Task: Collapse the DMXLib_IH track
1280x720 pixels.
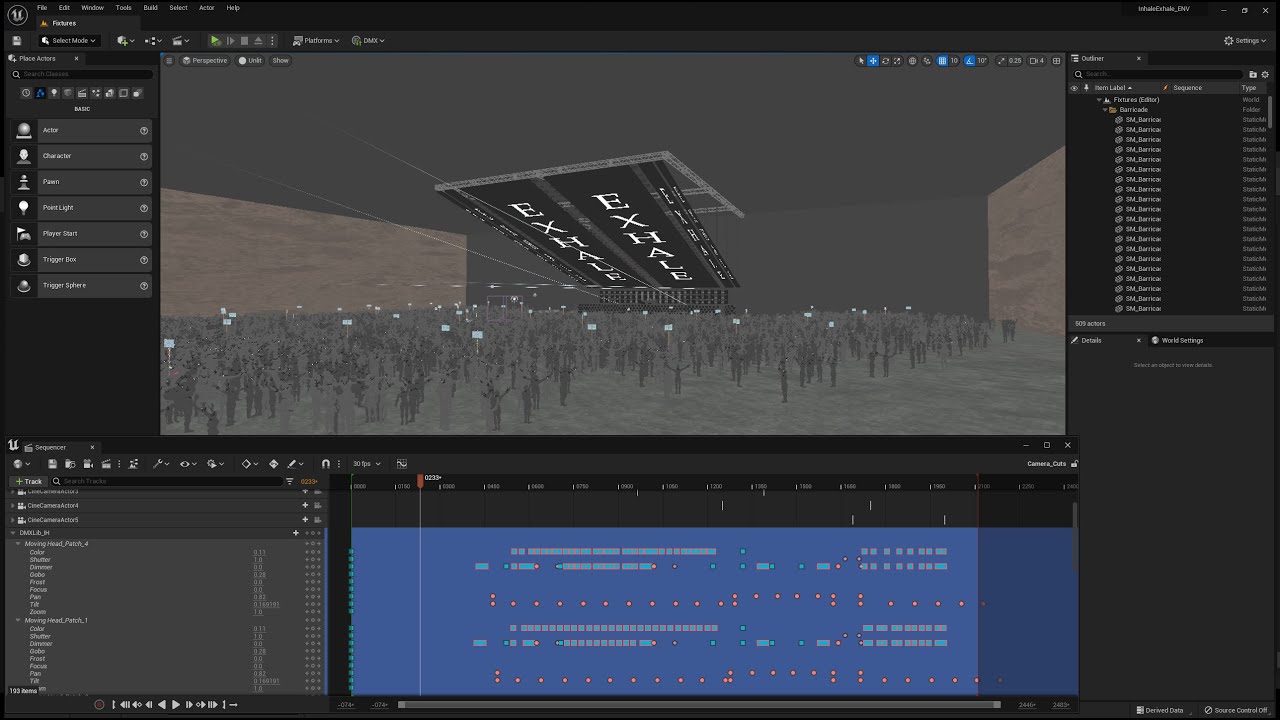Action: pos(12,533)
